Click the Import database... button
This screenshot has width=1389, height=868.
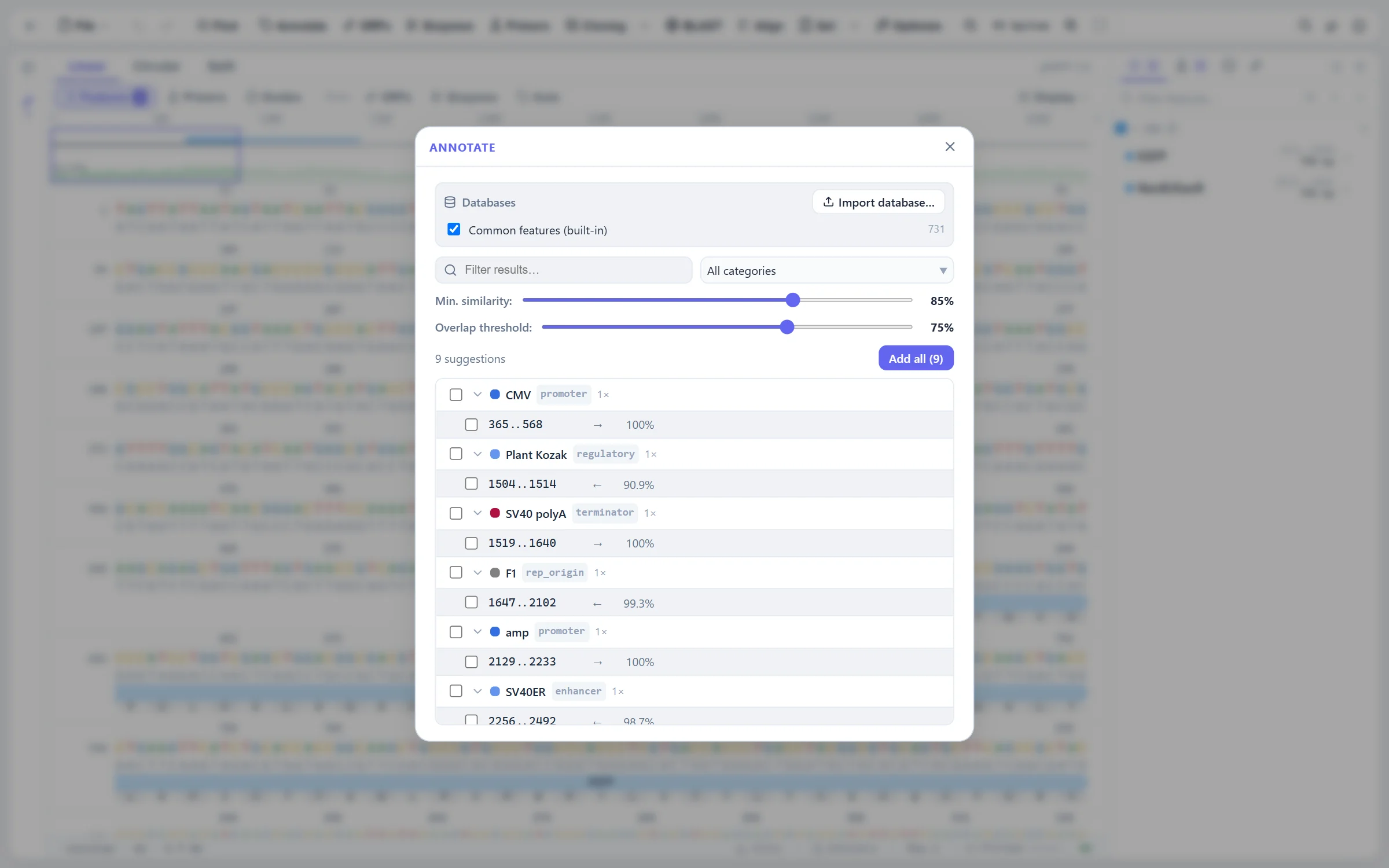tap(879, 203)
